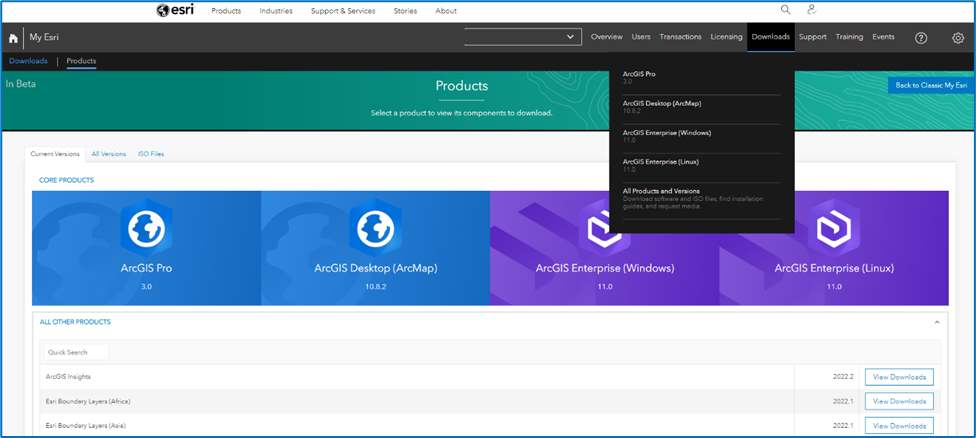View Downloads for Esri Boundary Layers (Africa)

tap(899, 401)
